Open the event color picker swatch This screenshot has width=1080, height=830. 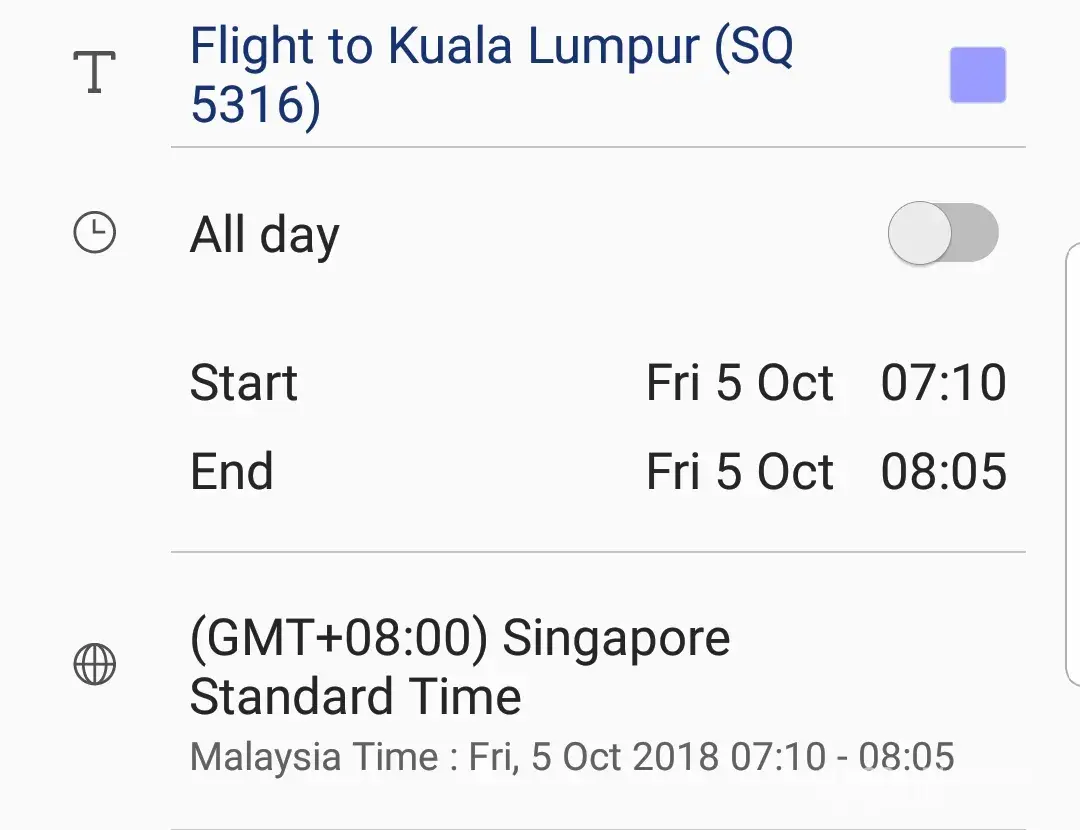click(977, 76)
